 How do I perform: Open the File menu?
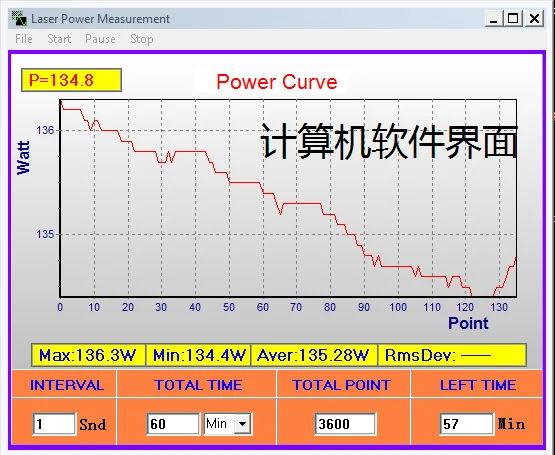[24, 39]
